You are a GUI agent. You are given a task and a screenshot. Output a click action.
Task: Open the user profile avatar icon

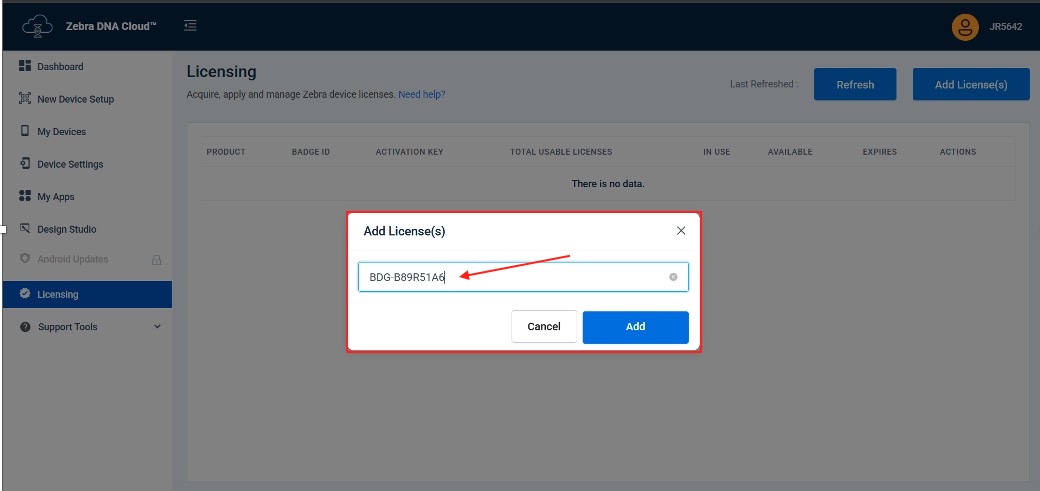pyautogui.click(x=965, y=27)
